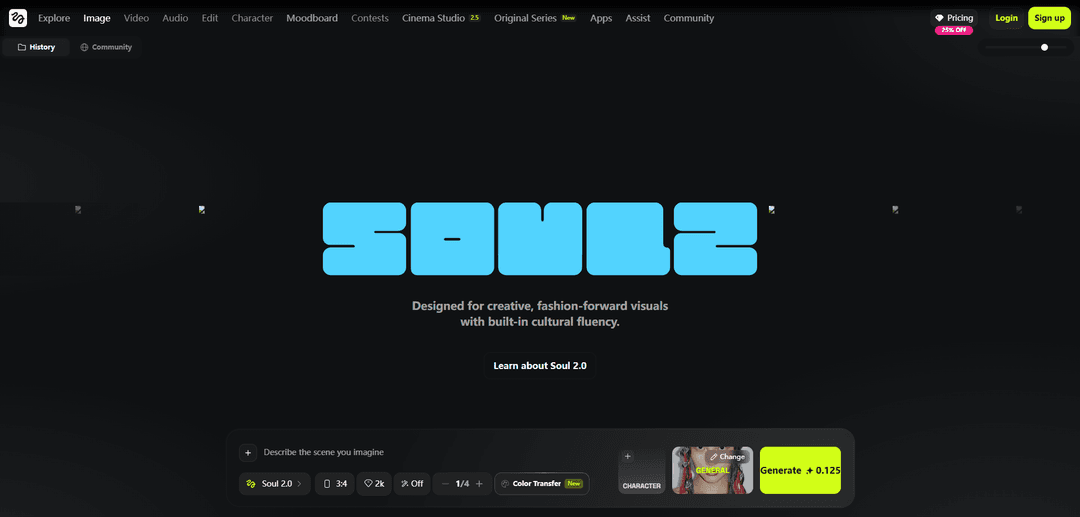Increase the image count with plus
Image resolution: width=1080 pixels, height=517 pixels.
pyautogui.click(x=479, y=484)
